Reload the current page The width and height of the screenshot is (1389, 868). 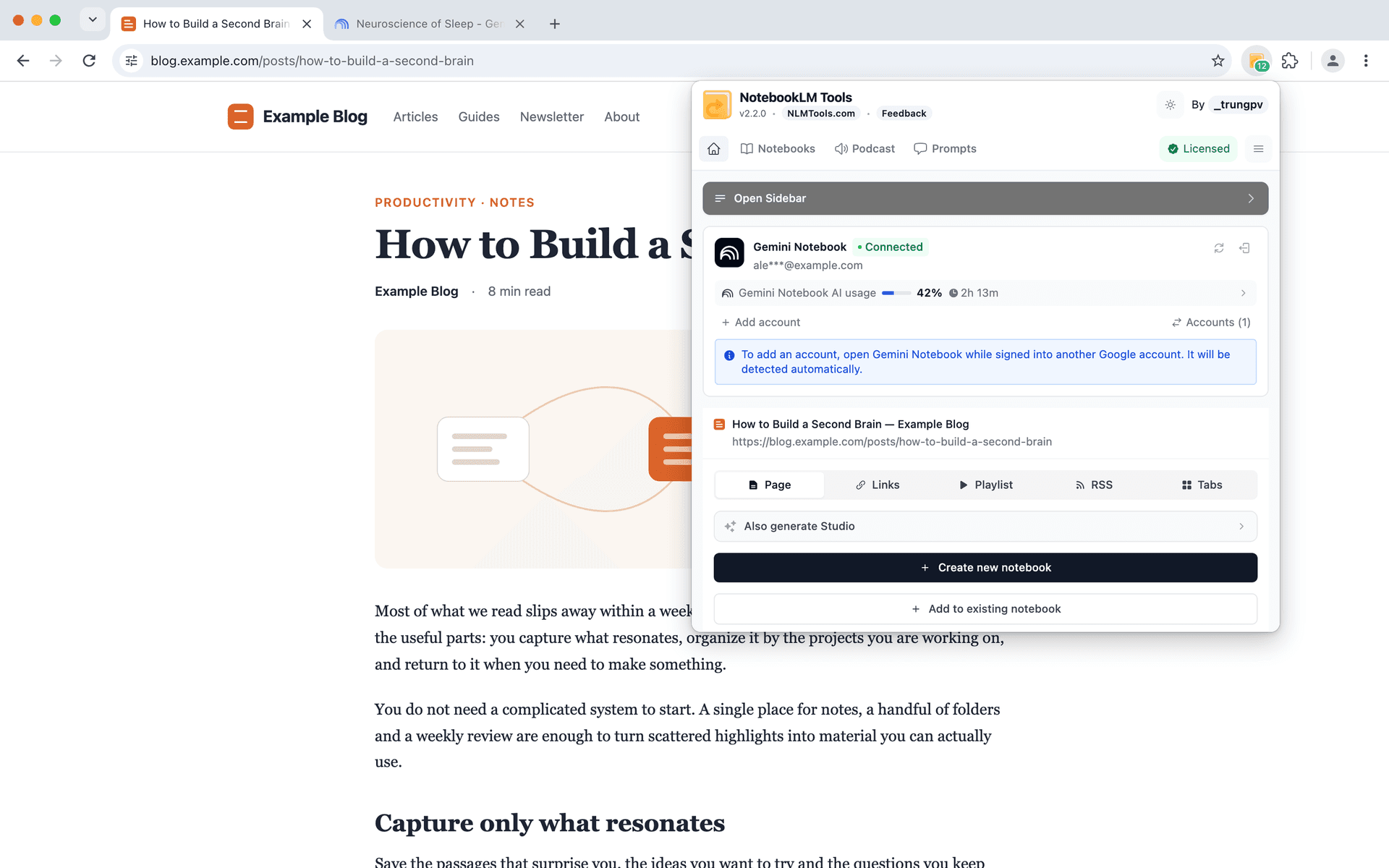[89, 61]
